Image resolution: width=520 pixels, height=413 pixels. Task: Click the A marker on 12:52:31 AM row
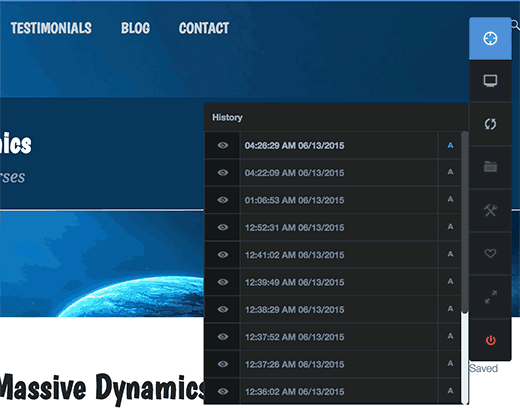point(450,227)
